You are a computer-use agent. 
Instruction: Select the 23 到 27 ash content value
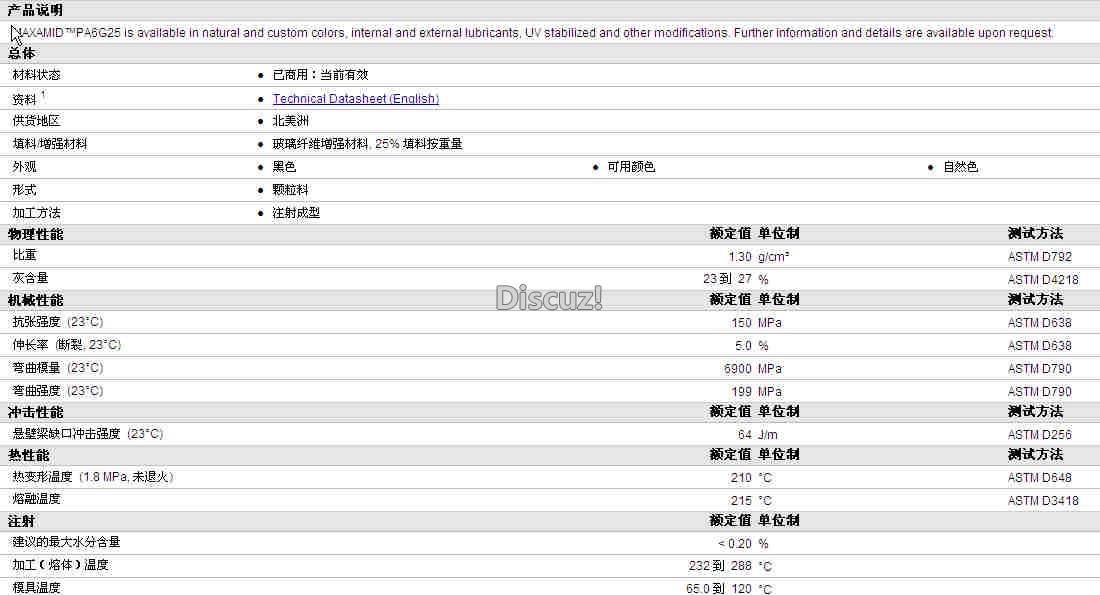[x=727, y=279]
